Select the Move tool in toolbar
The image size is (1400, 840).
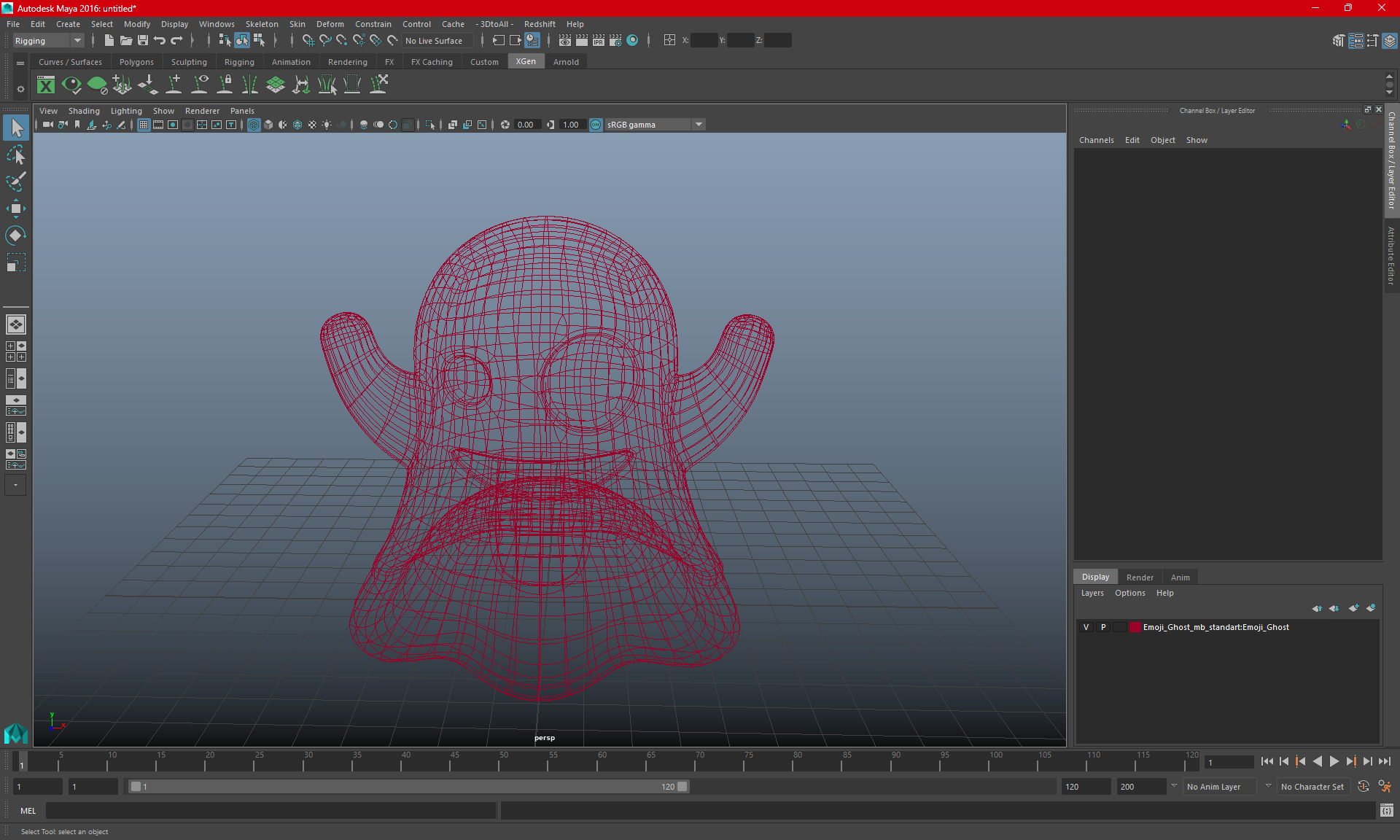click(x=16, y=208)
